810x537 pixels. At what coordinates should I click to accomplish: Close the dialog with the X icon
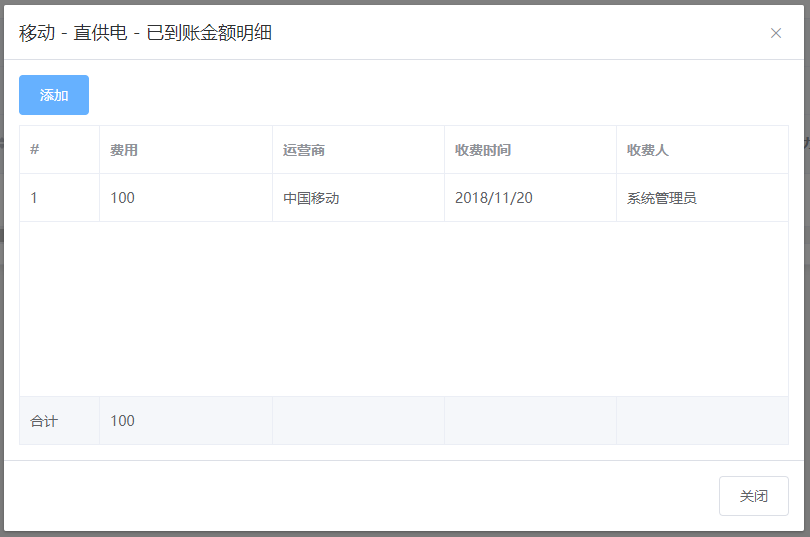tap(776, 33)
